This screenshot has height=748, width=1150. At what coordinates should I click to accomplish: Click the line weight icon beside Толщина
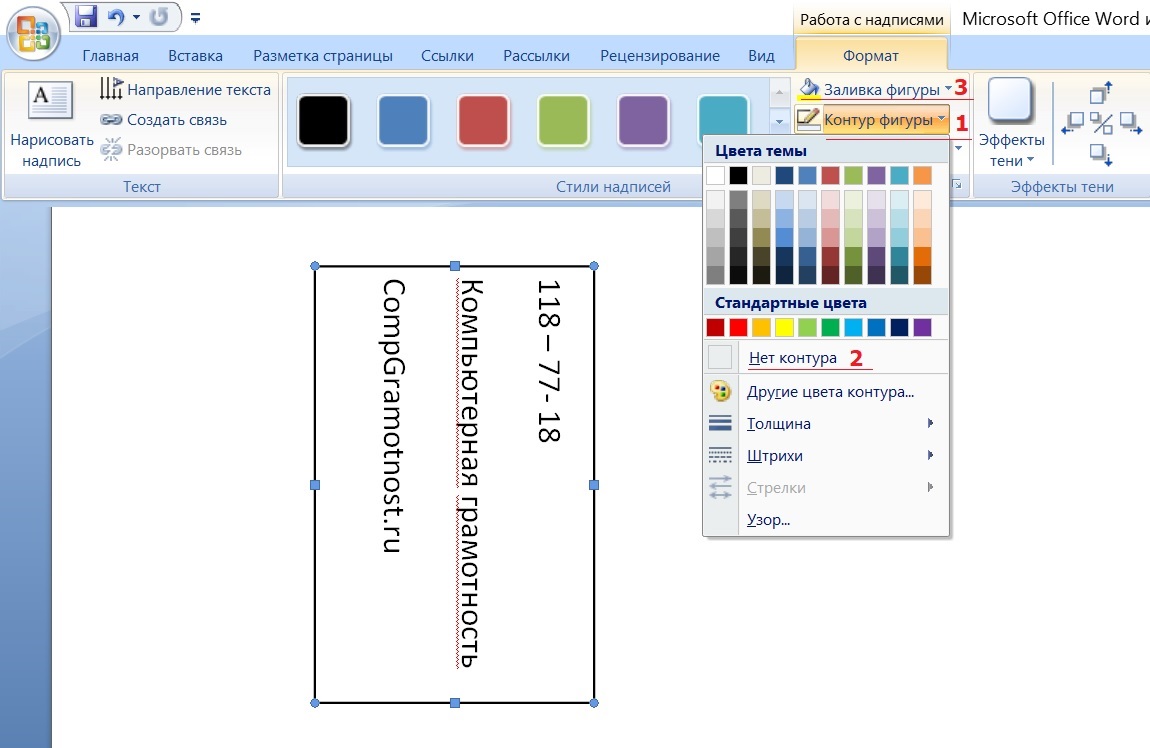(720, 423)
